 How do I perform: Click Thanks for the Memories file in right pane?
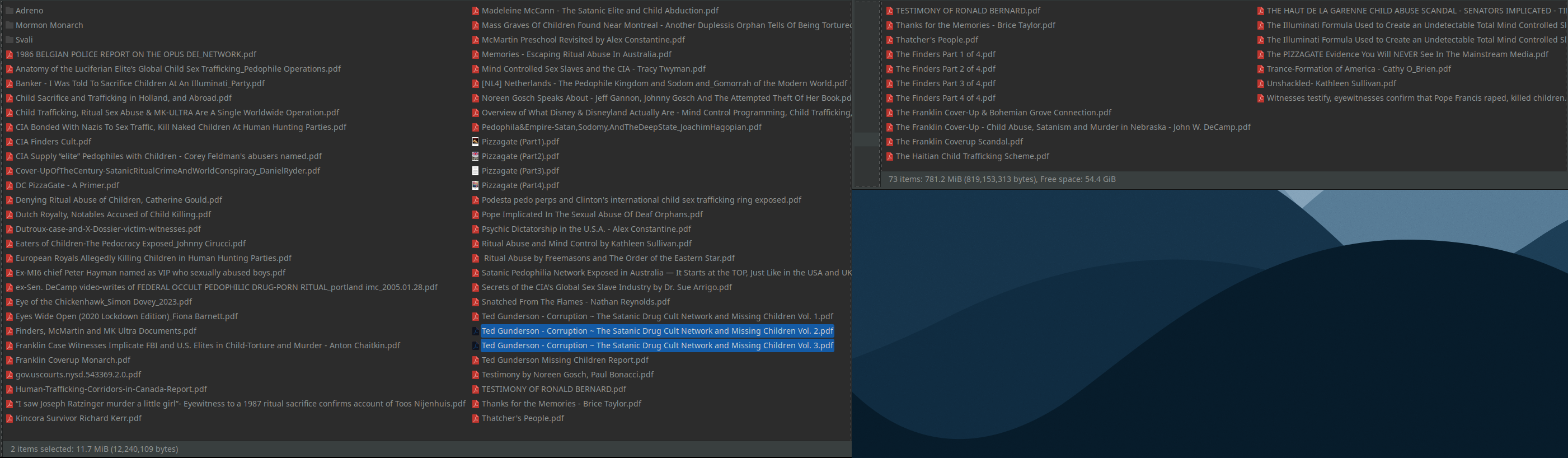point(975,25)
